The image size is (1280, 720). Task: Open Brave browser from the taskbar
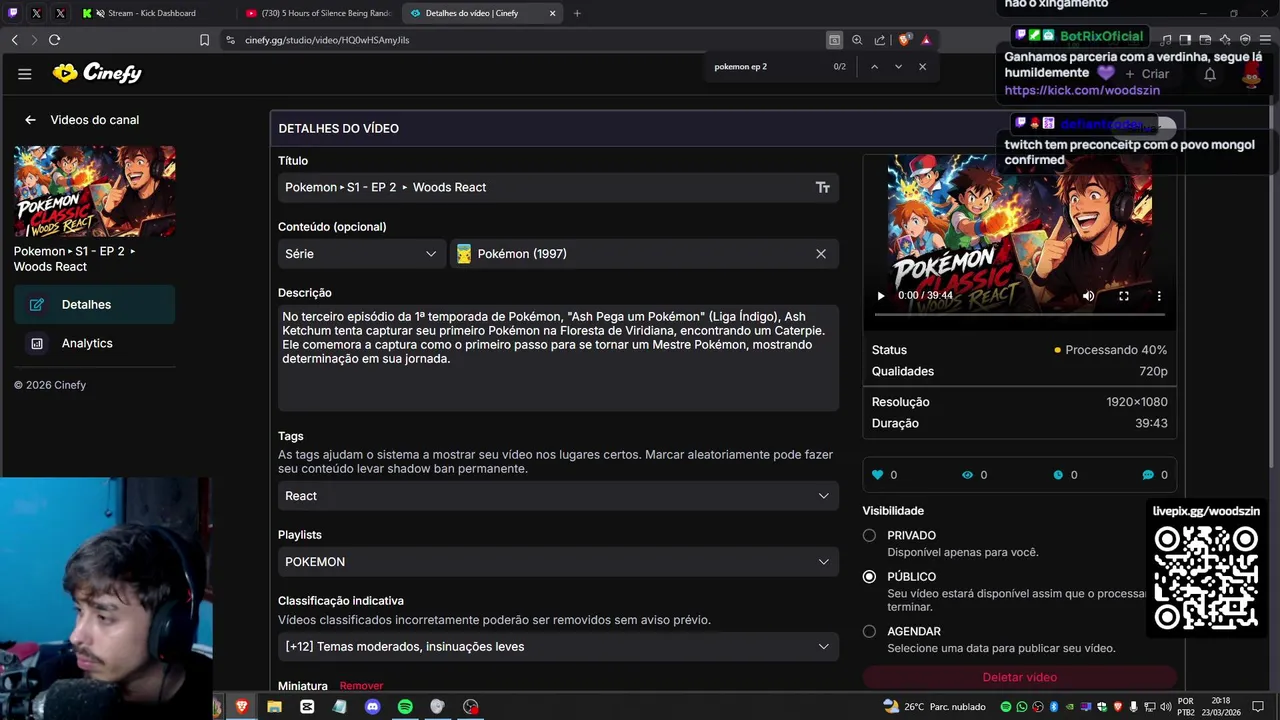241,707
